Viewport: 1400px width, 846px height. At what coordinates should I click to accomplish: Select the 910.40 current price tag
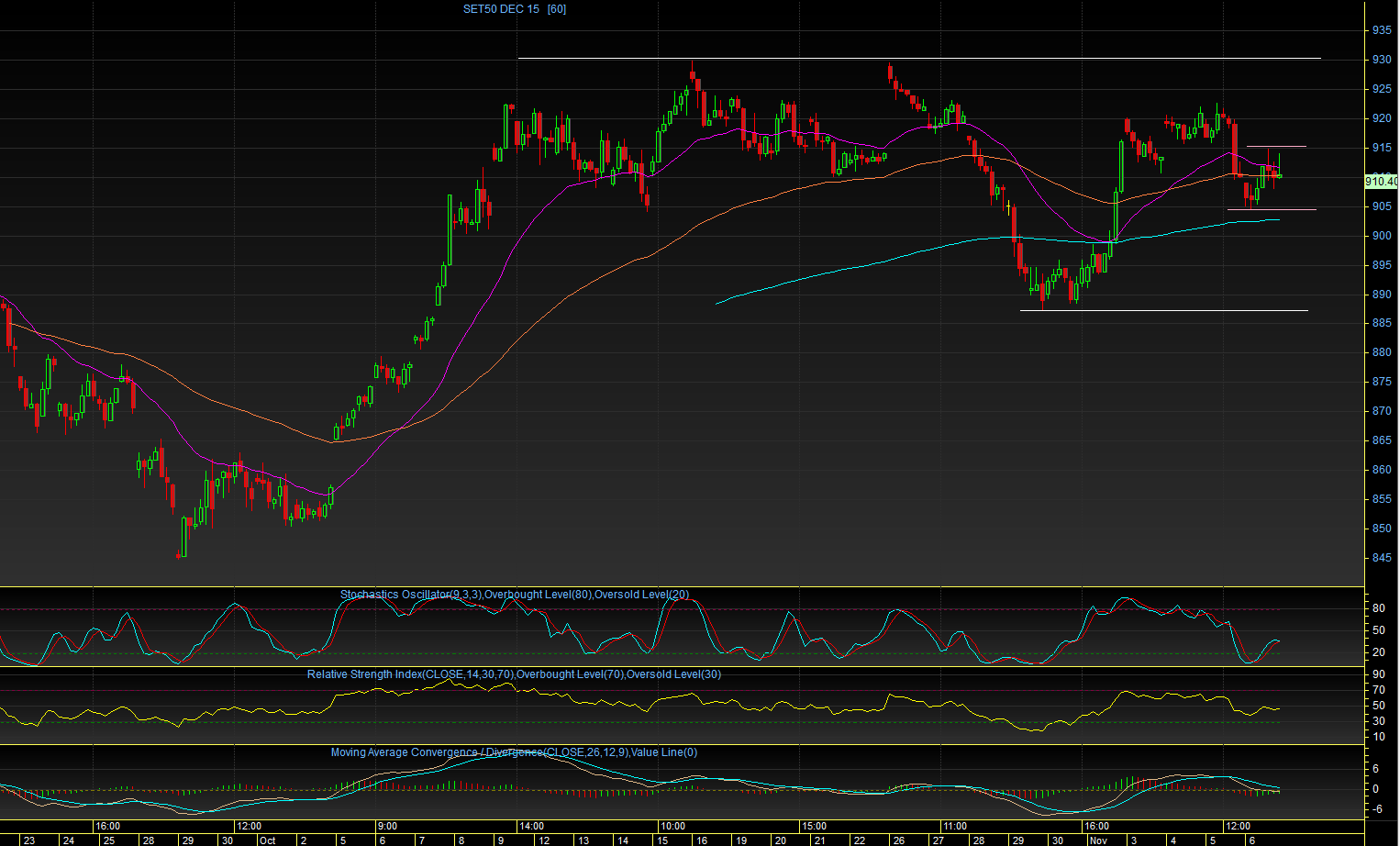coord(1382,182)
